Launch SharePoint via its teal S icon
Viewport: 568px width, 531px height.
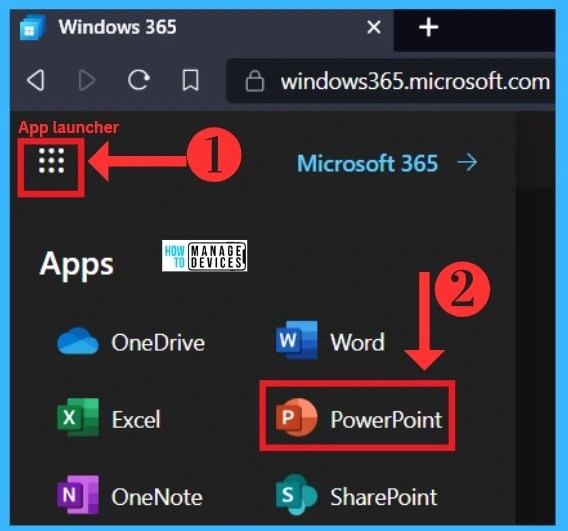297,495
